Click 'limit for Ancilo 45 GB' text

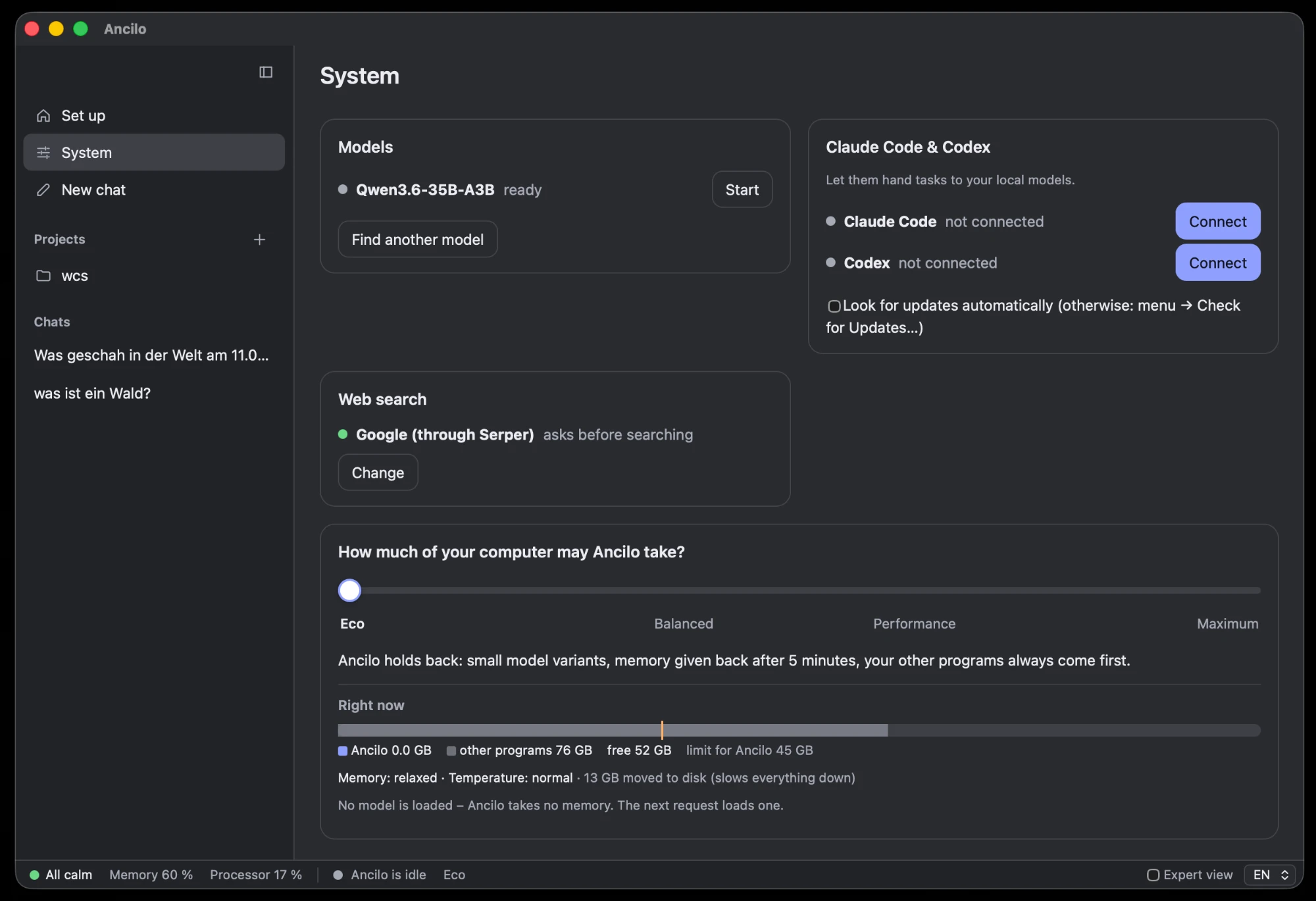tap(749, 750)
